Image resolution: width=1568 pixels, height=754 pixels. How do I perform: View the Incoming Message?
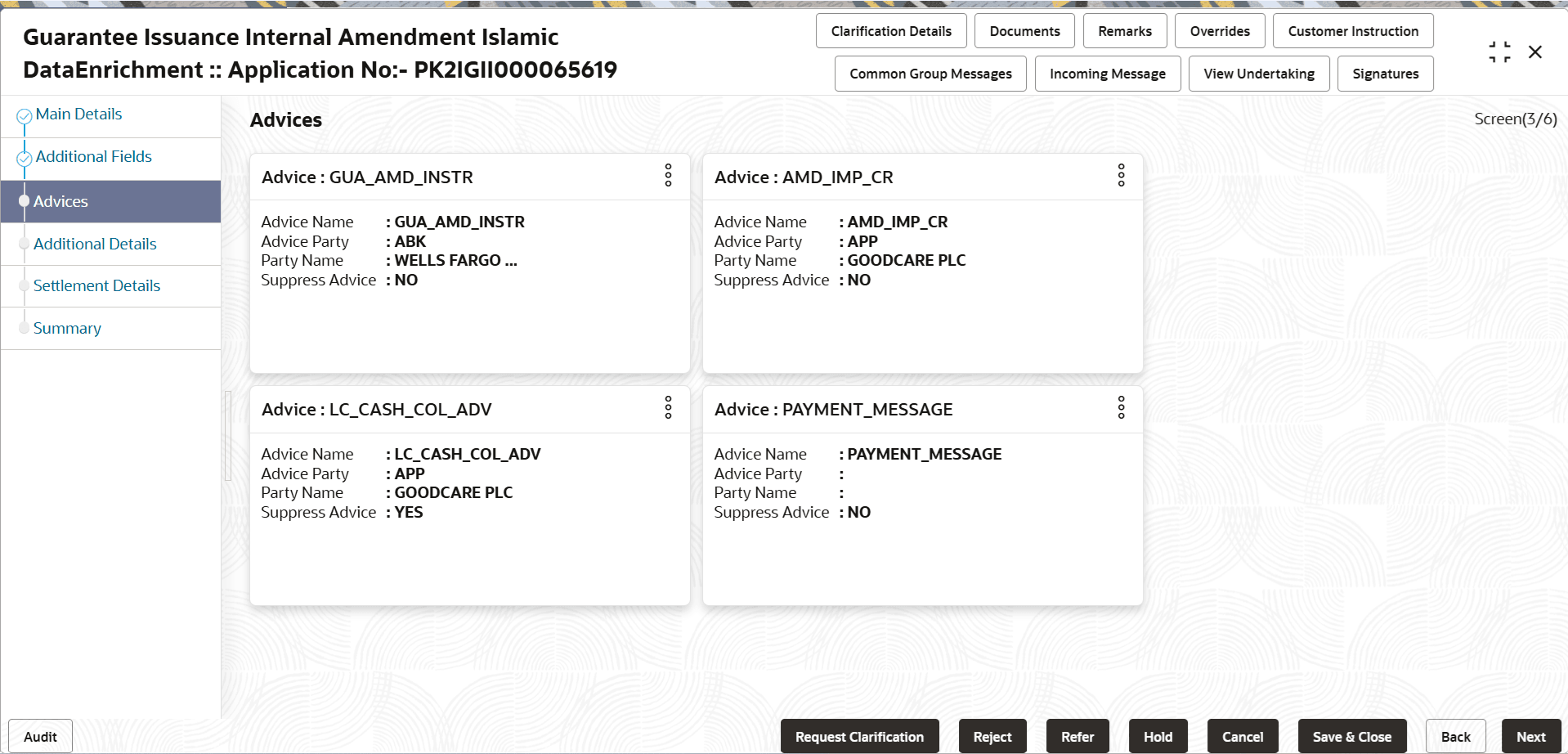tap(1108, 74)
